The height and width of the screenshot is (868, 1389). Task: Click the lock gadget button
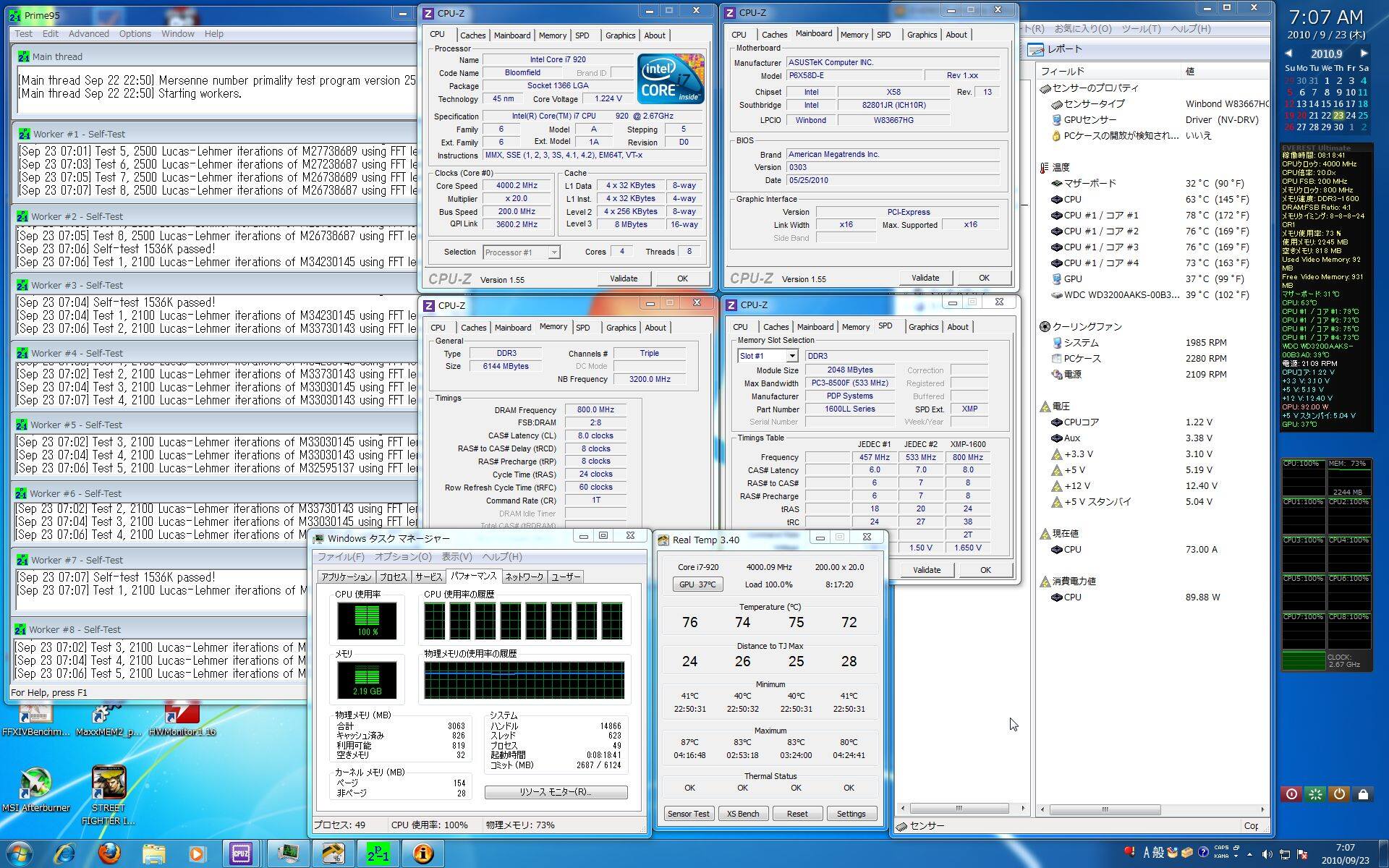[x=1363, y=794]
